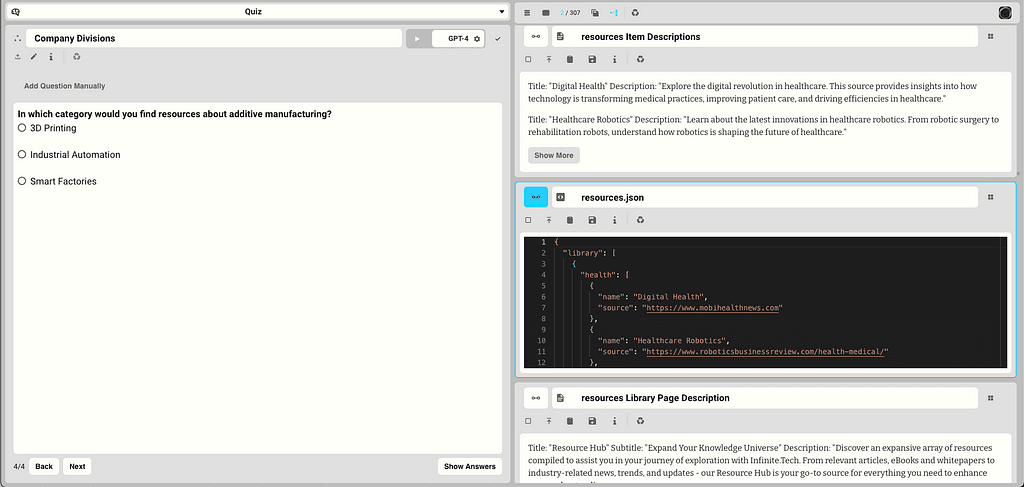Toggle the blue link button on resources.json
This screenshot has width=1024, height=487.
point(536,197)
